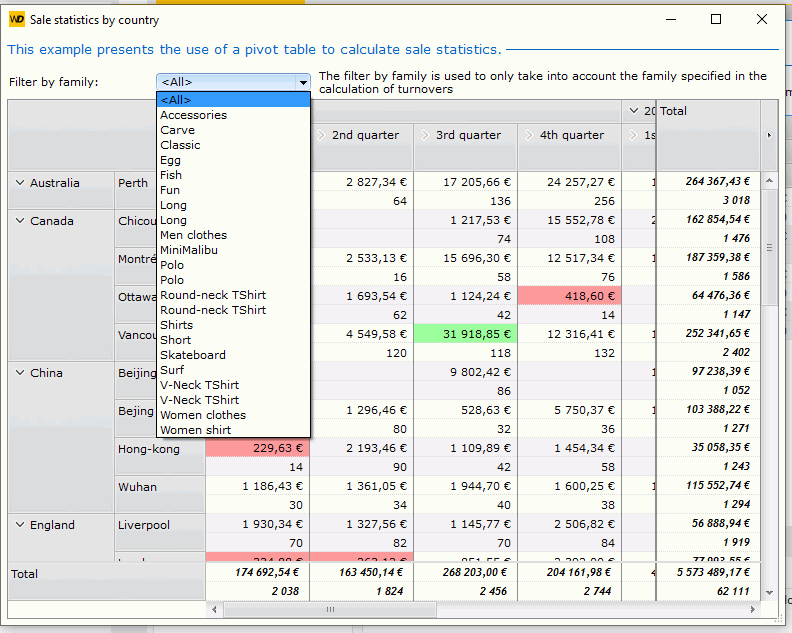
Task: Click the horizontal scrollbar left arrow
Action: (x=214, y=610)
